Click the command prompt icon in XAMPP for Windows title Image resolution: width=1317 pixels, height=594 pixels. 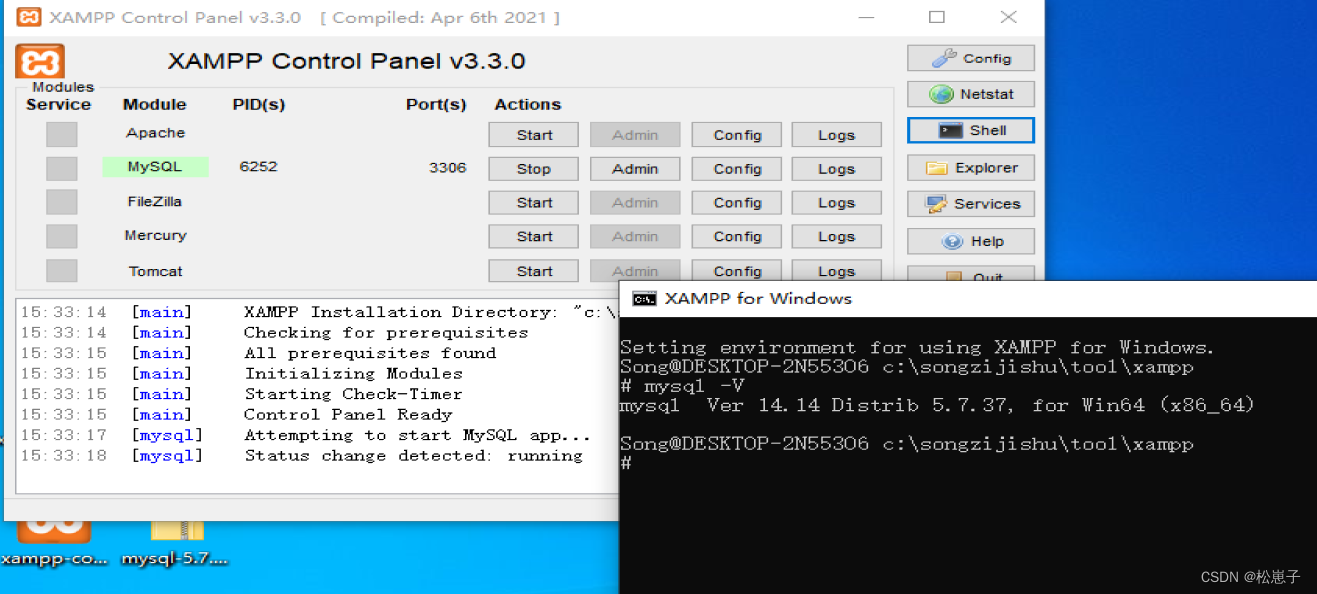(x=644, y=298)
